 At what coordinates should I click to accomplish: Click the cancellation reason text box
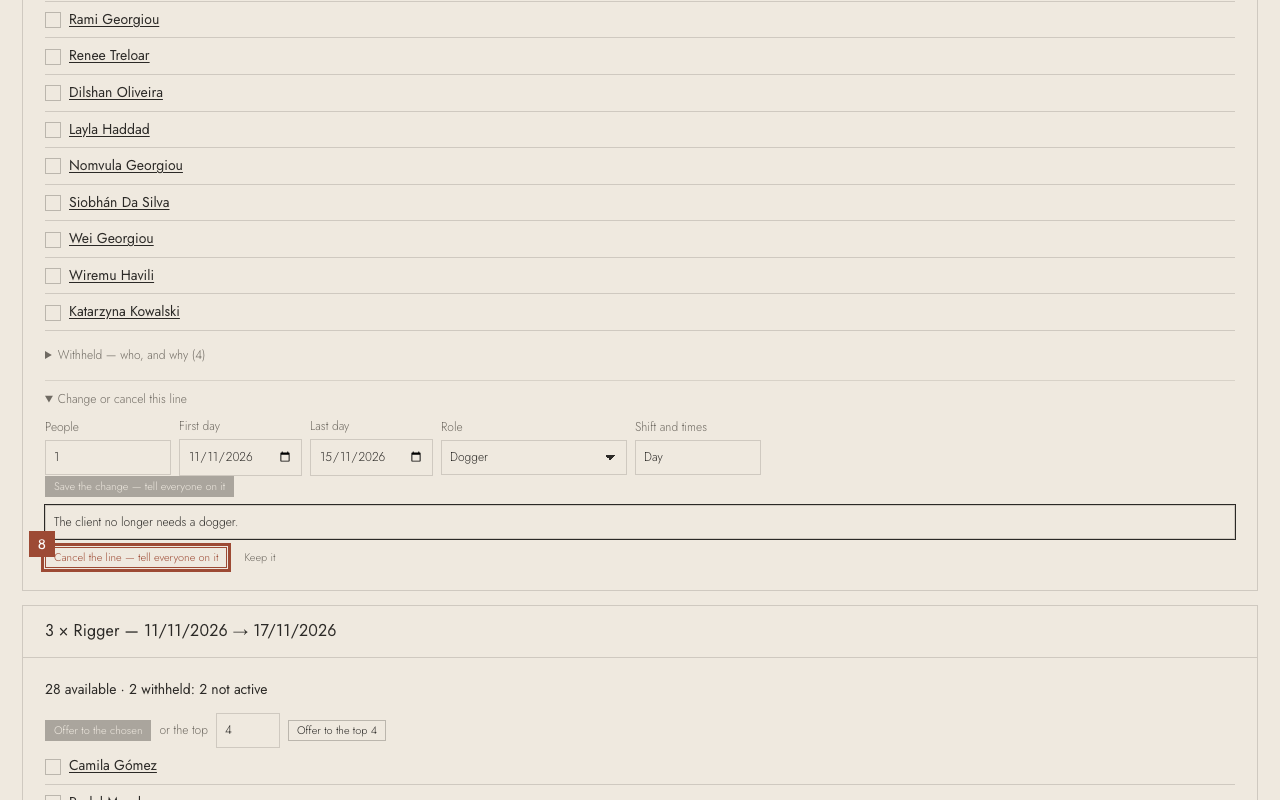coord(640,522)
